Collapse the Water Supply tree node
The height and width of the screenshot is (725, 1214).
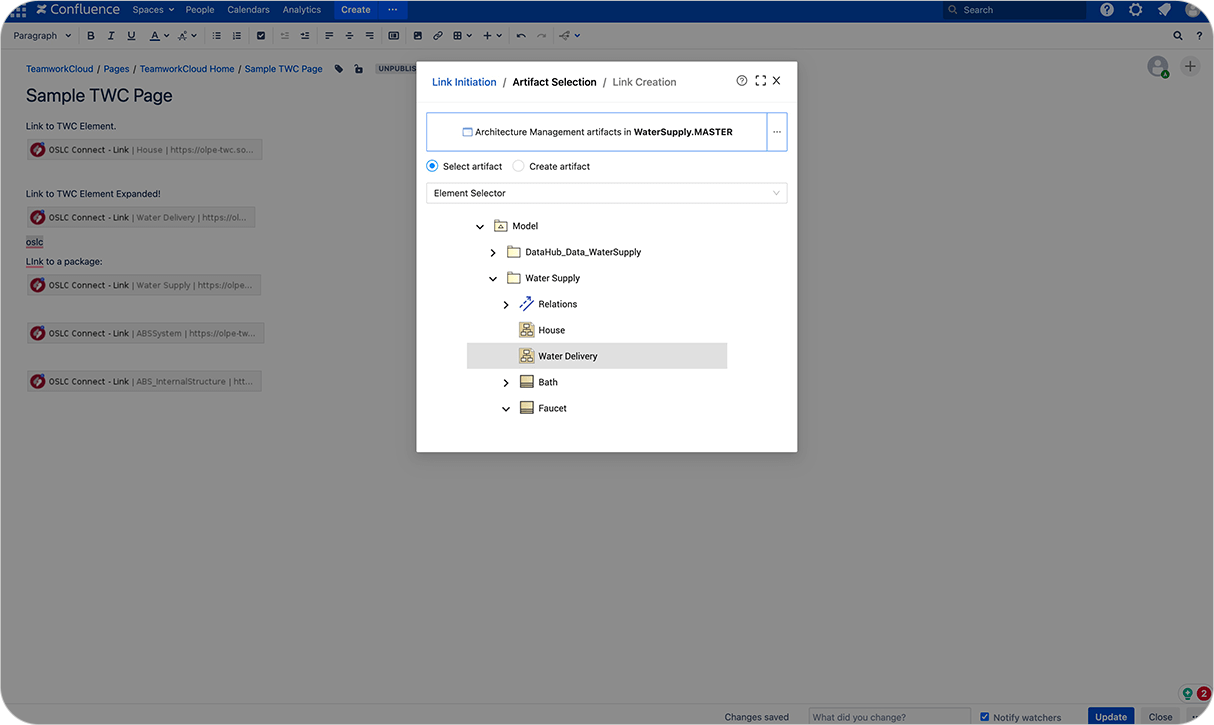click(492, 277)
